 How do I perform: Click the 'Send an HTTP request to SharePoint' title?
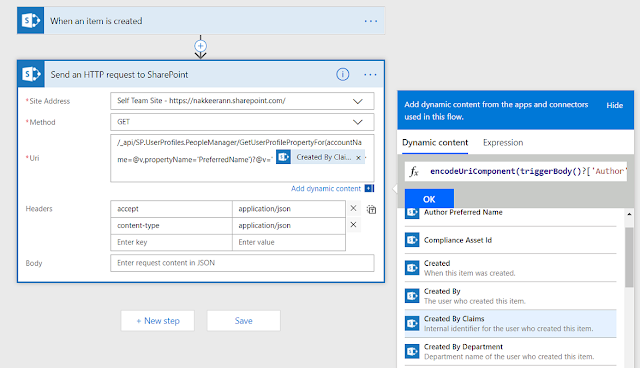[x=119, y=75]
